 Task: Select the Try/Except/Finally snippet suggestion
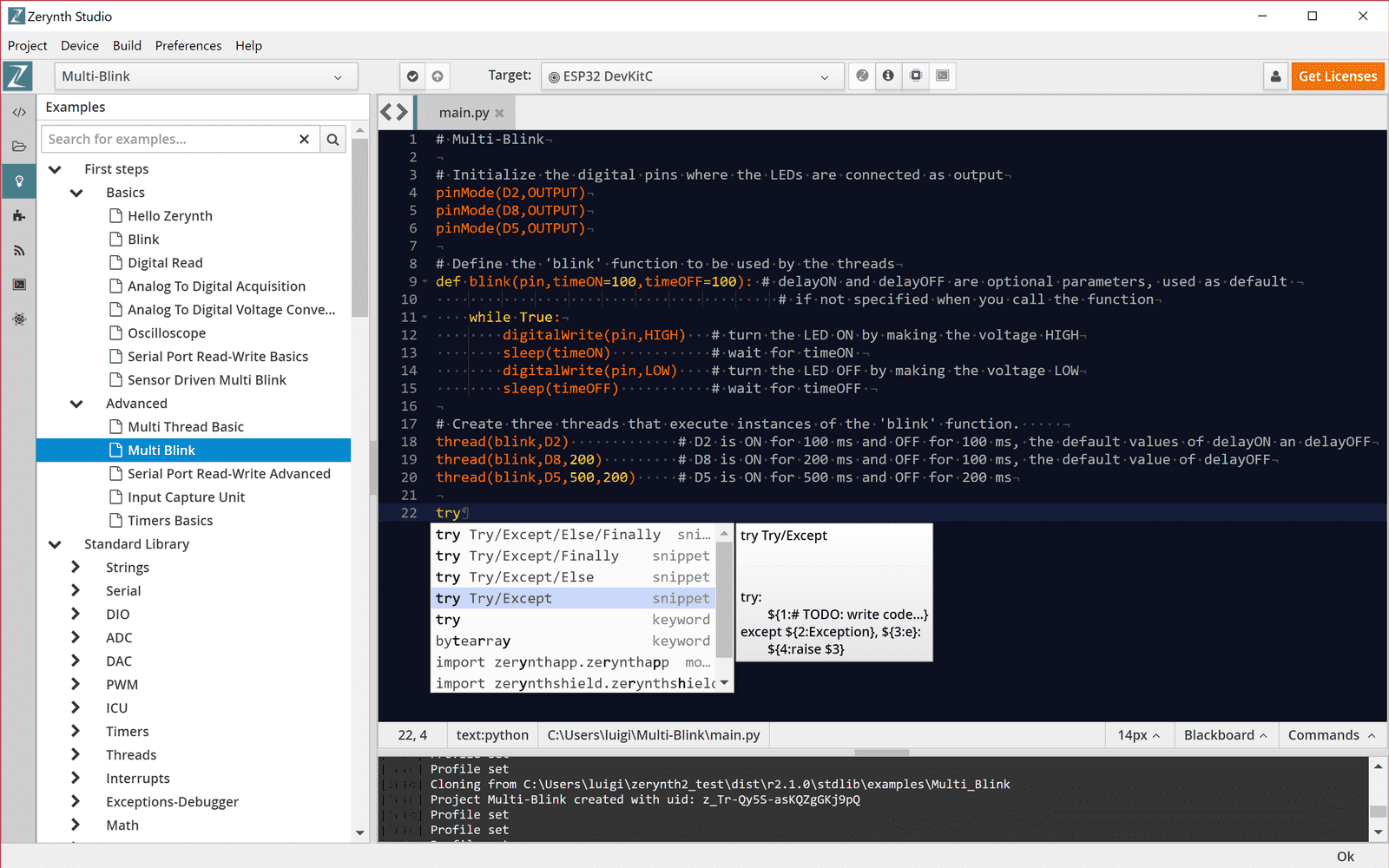(x=573, y=556)
